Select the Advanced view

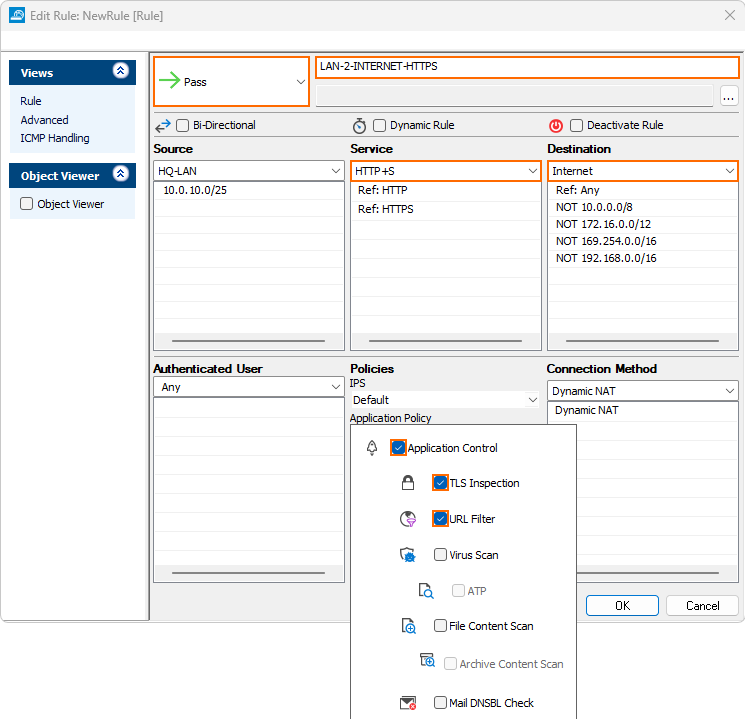tap(44, 120)
